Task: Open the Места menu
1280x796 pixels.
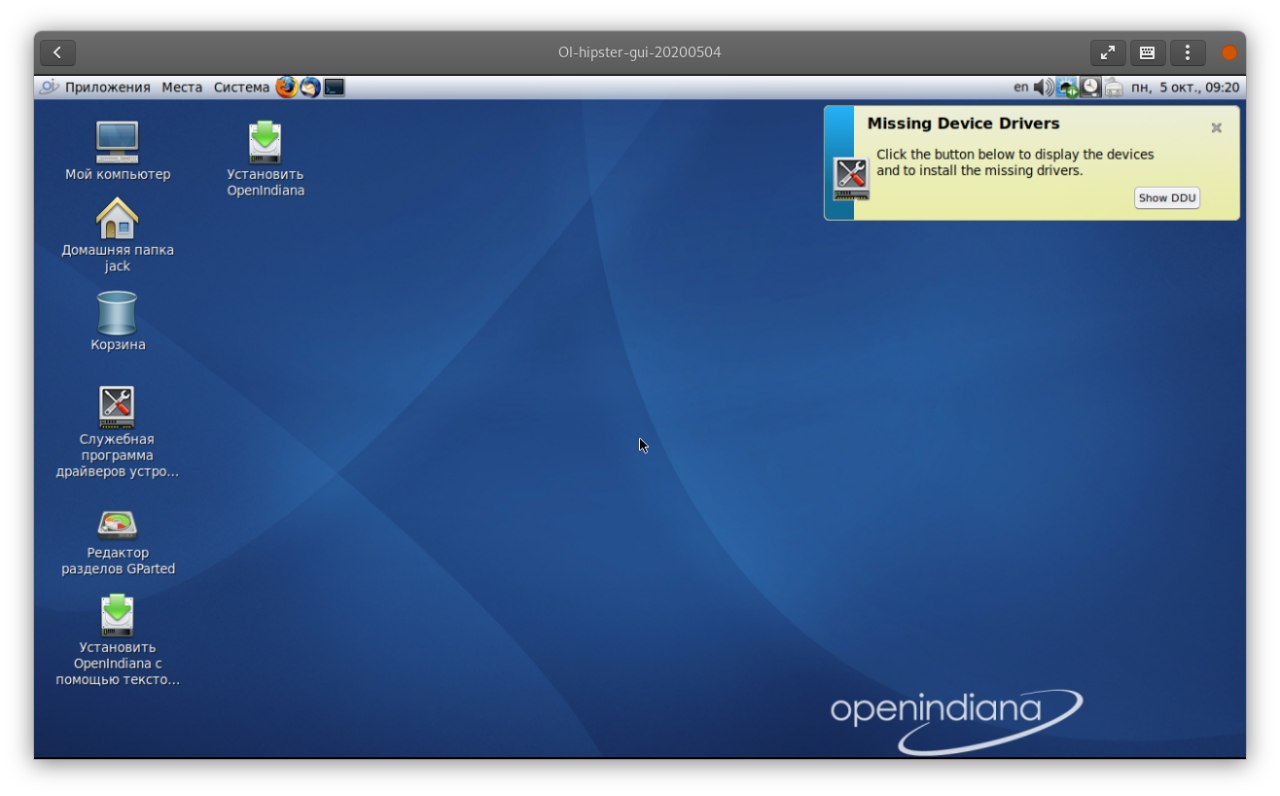Action: [x=182, y=87]
